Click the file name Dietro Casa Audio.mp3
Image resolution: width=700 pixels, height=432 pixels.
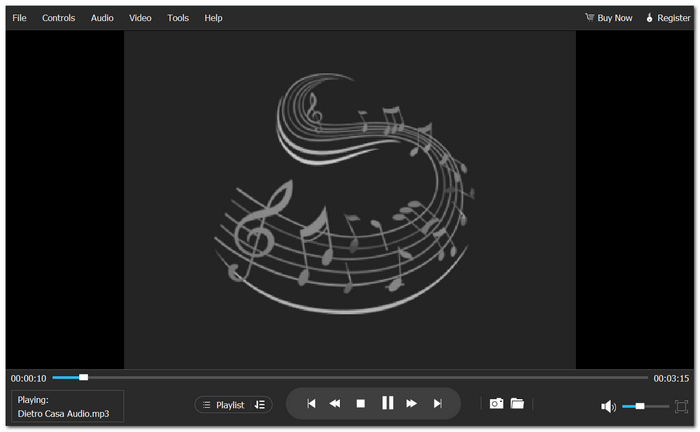pos(63,414)
